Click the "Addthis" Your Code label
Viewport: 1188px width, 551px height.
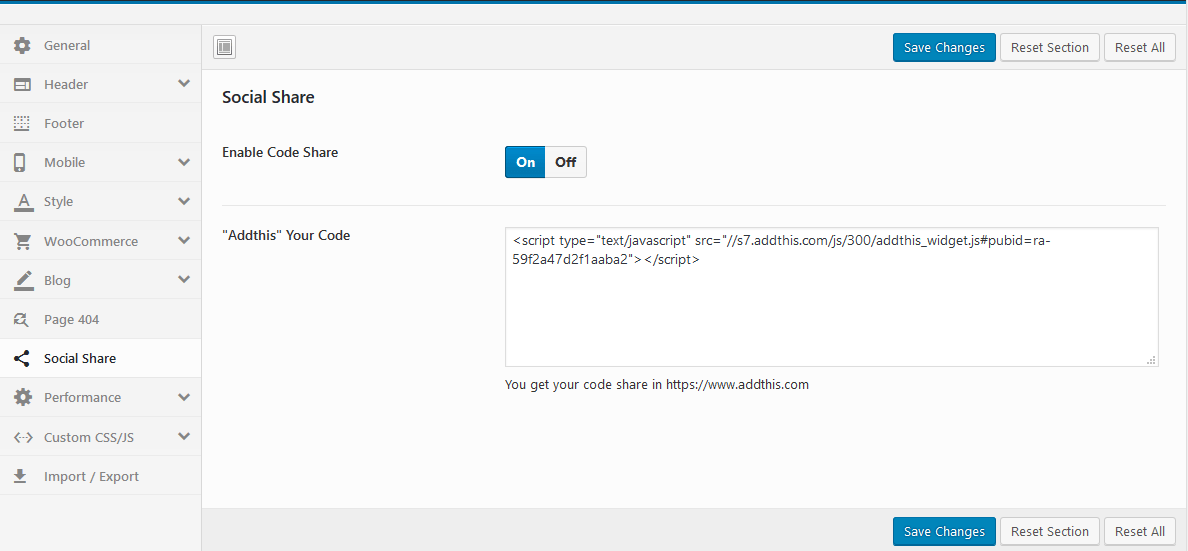click(286, 235)
